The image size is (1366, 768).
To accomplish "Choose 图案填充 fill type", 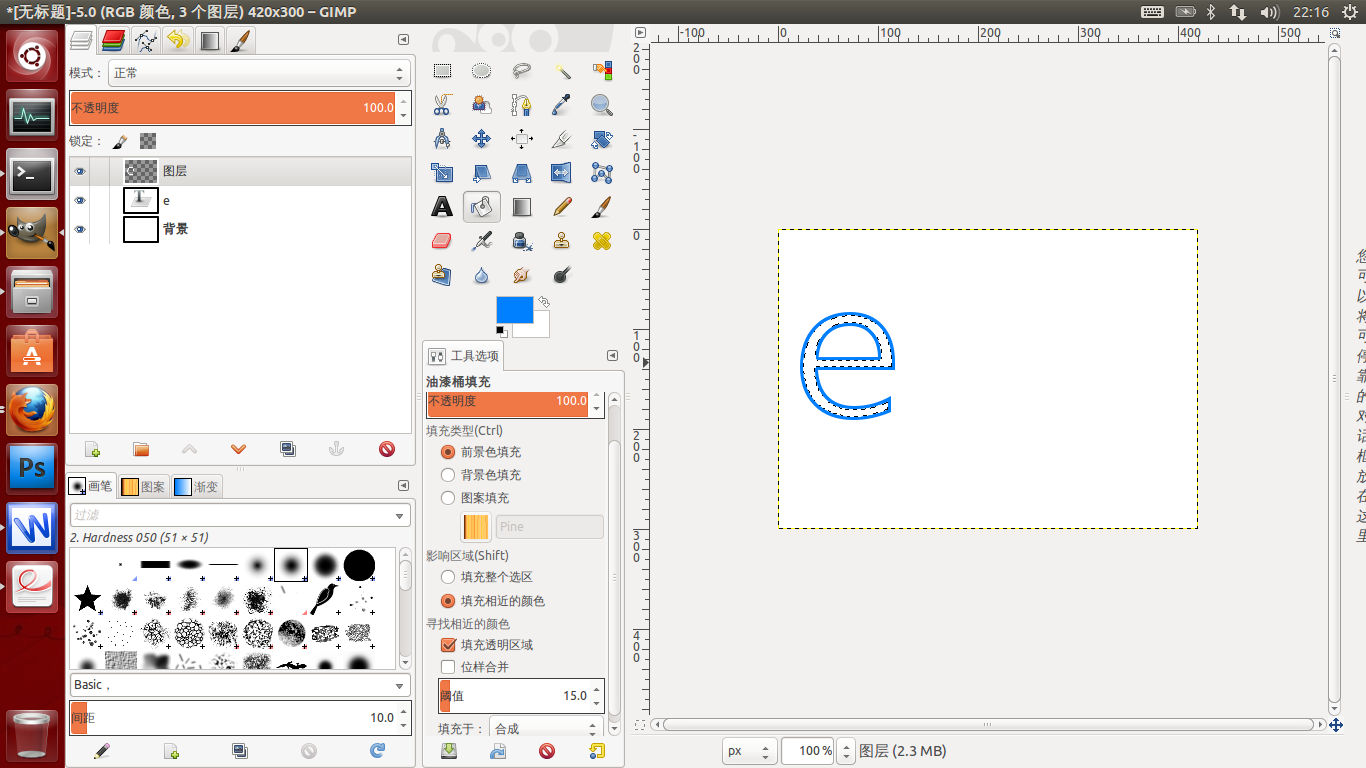I will (448, 498).
